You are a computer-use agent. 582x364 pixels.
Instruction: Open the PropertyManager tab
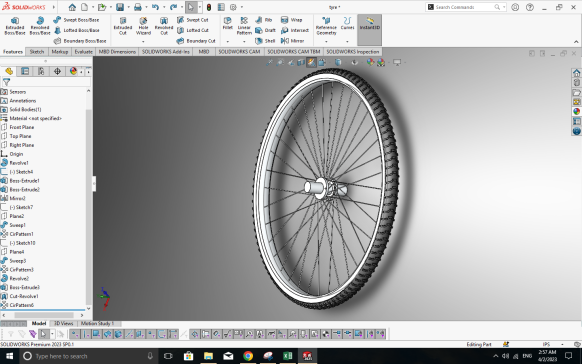click(25, 71)
